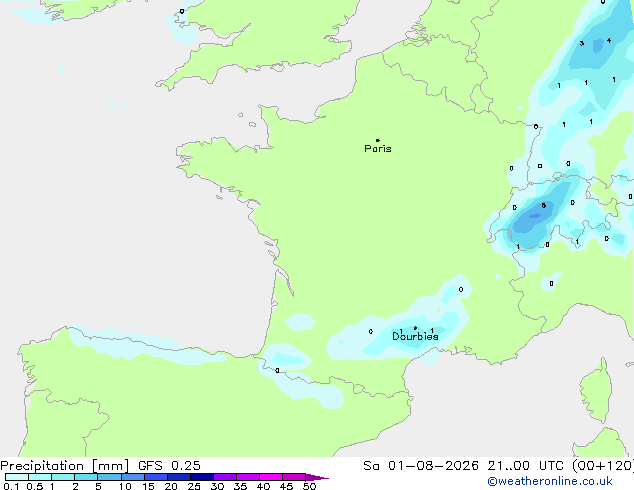Click the legend scale label 10
The height and width of the screenshot is (490, 634).
(125, 486)
